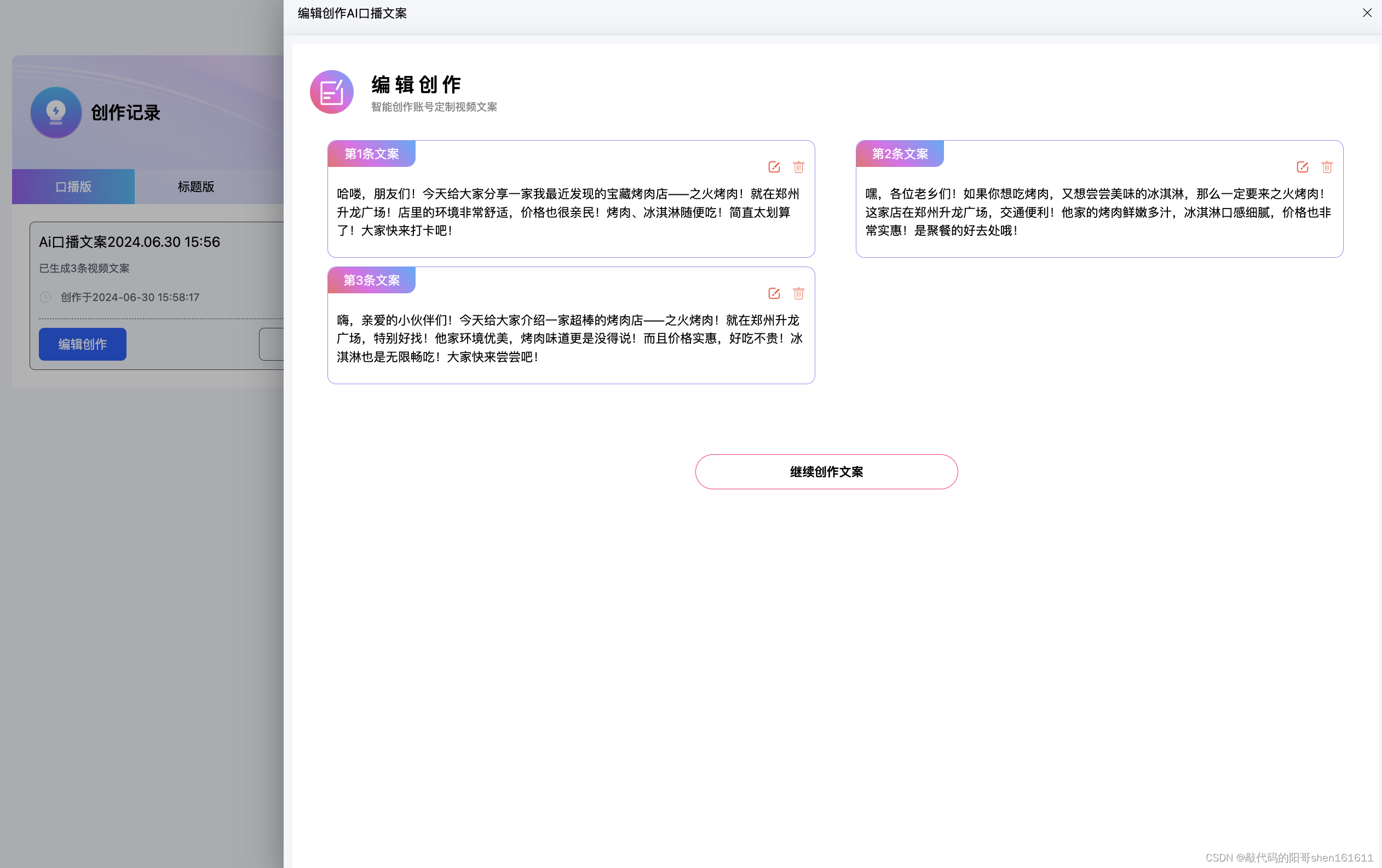Select the 第2条文案 label tag
This screenshot has height=868, width=1382.
click(x=899, y=154)
